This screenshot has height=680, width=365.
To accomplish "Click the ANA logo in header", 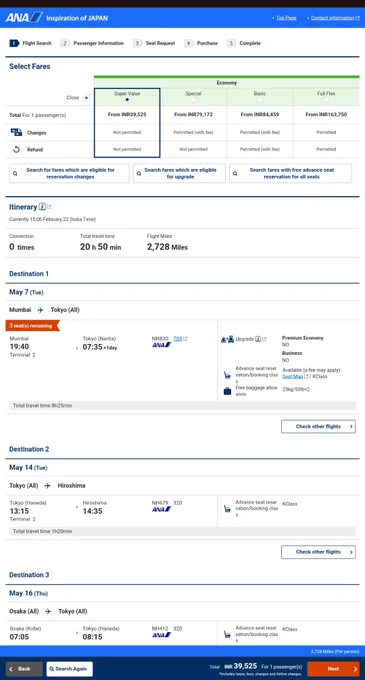I will (24, 18).
